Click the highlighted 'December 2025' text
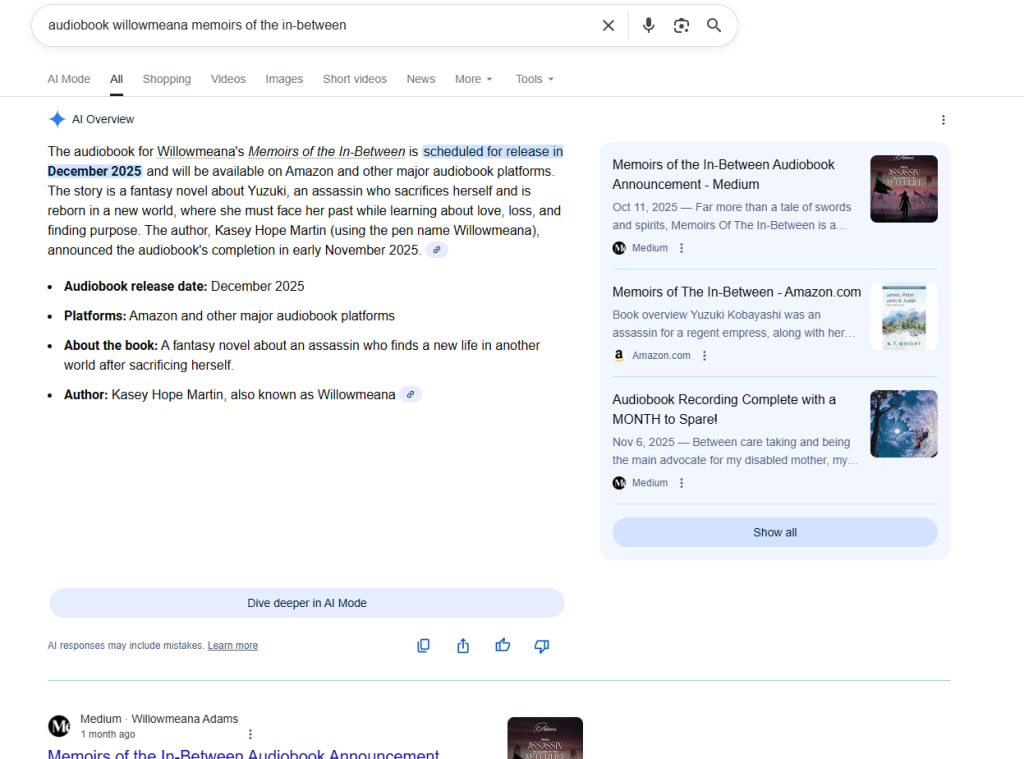Viewport: 1024px width, 759px height. [95, 171]
